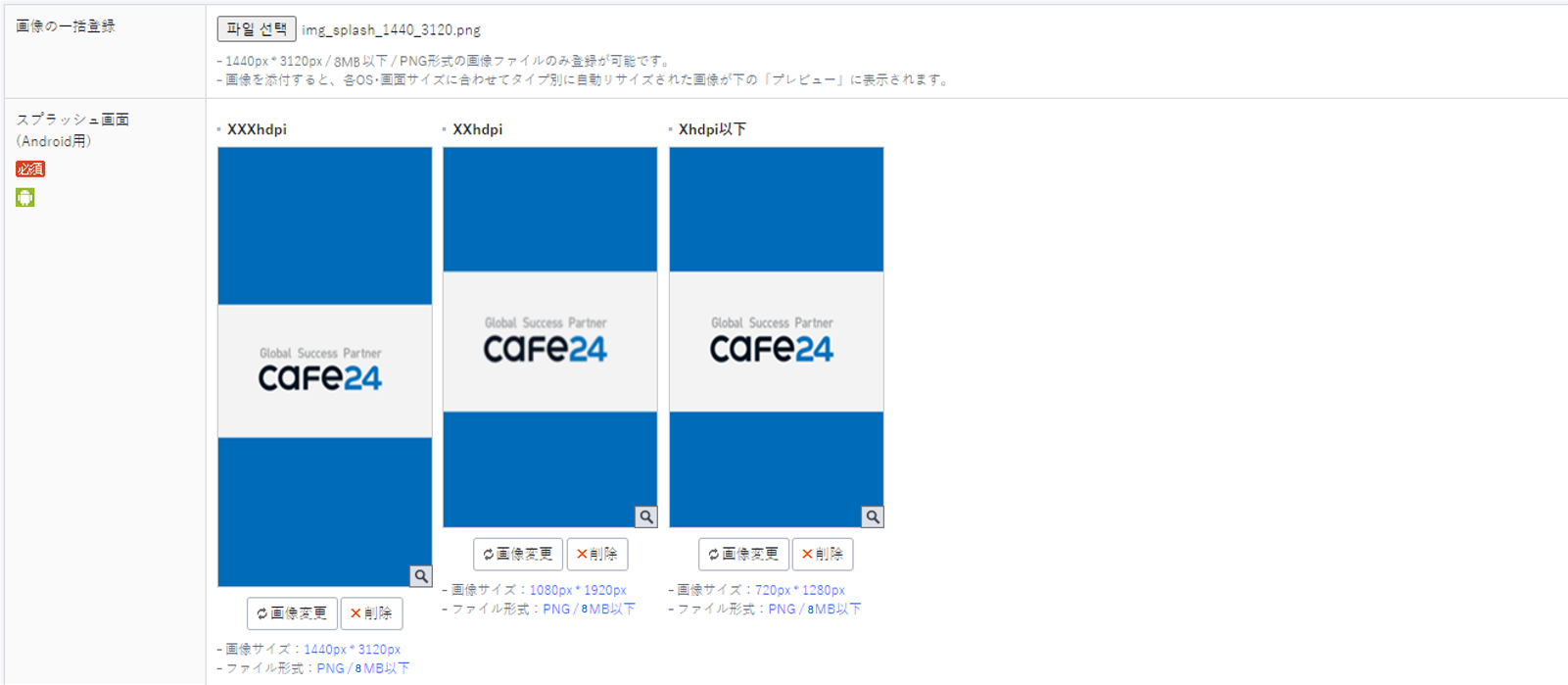
Task: Delete the Xhdpi以下 splash image
Action: (x=823, y=554)
